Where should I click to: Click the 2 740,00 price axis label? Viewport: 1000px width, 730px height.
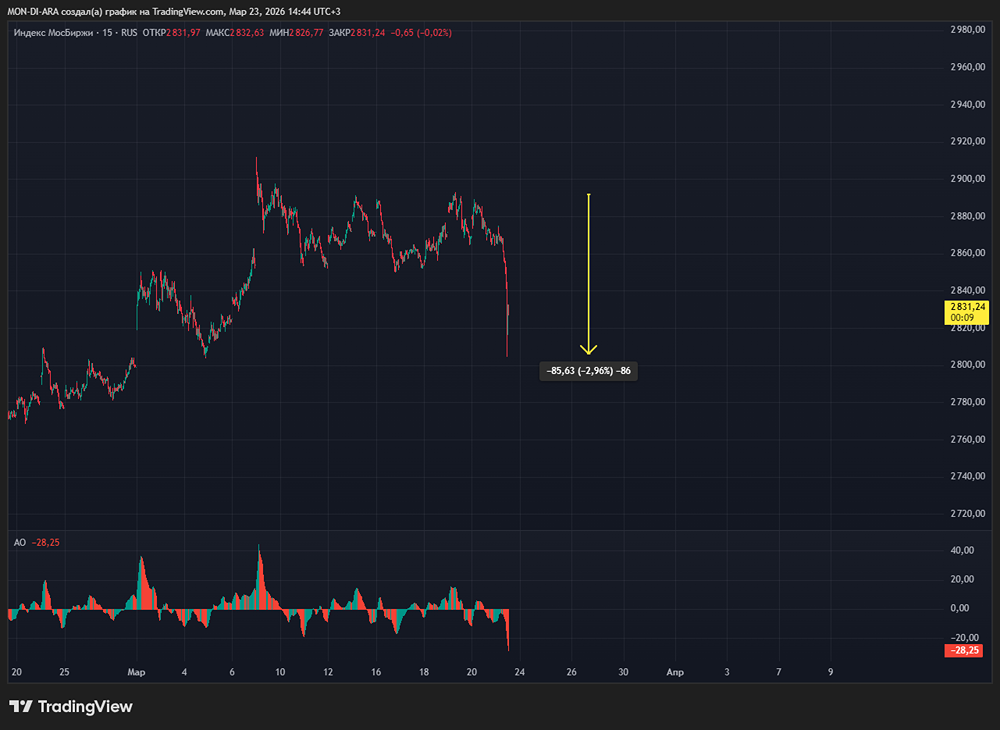(967, 476)
